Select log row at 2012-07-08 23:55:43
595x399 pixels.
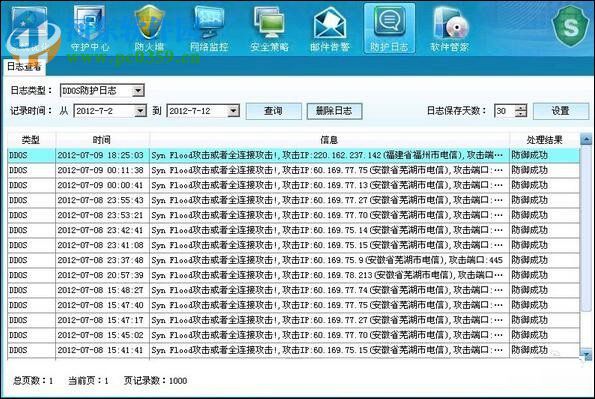(293, 200)
